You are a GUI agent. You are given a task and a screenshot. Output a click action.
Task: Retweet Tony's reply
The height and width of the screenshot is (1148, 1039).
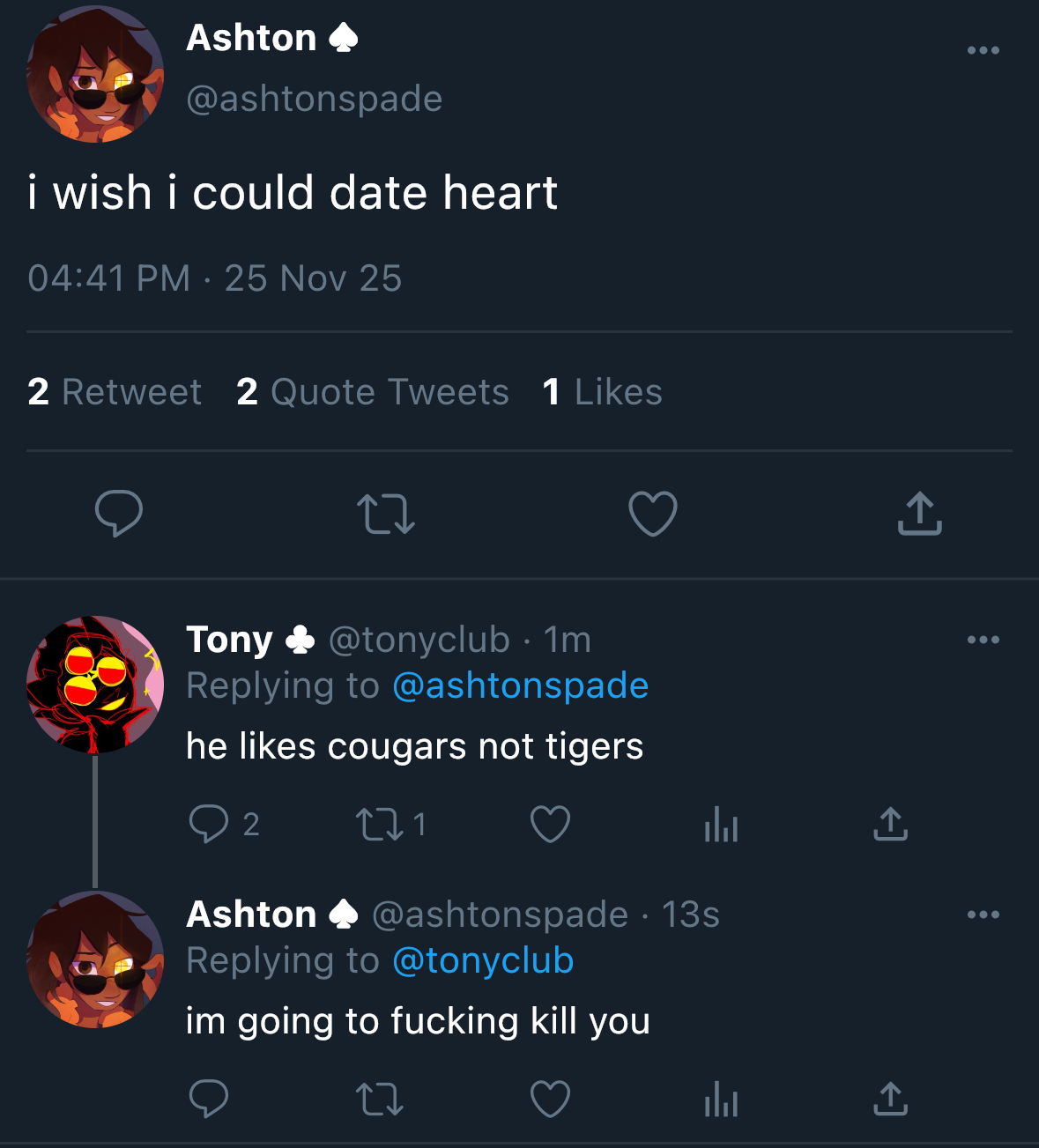379,824
